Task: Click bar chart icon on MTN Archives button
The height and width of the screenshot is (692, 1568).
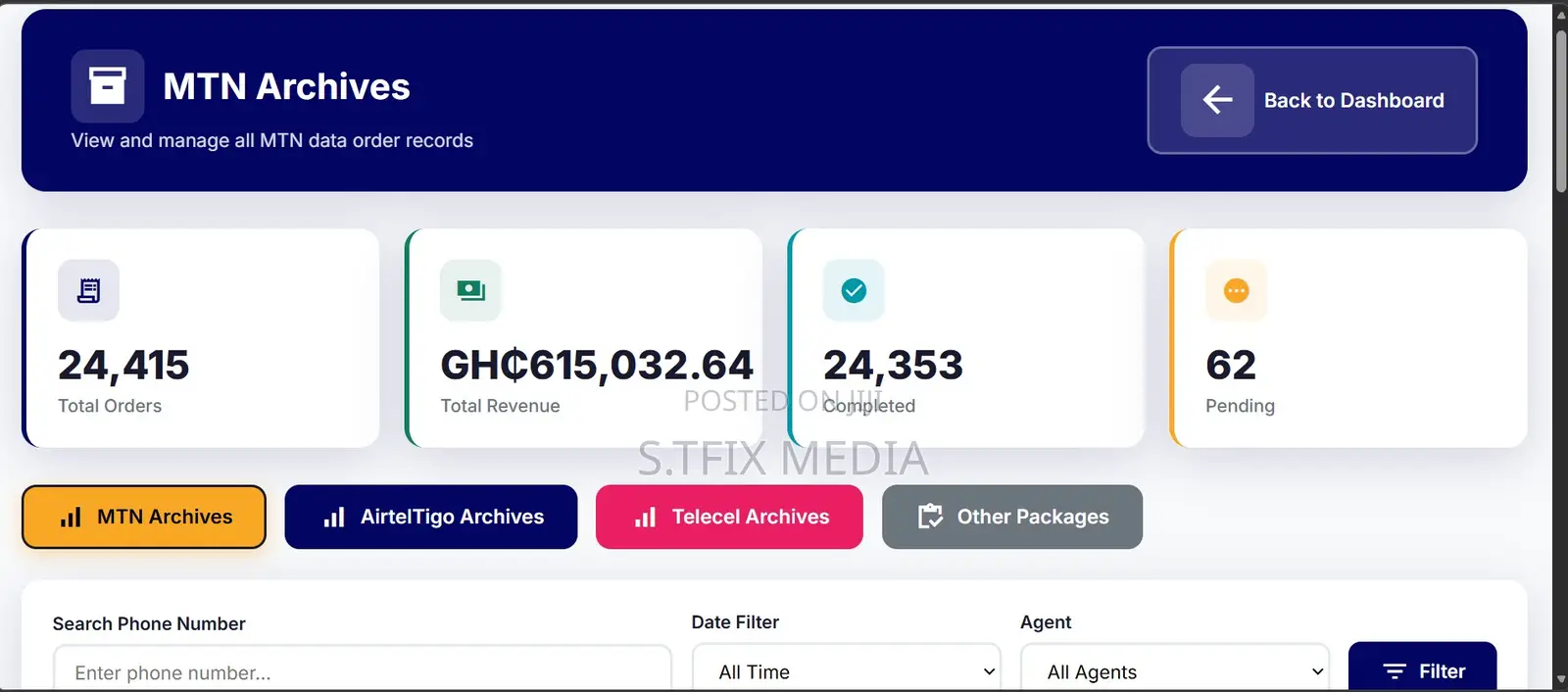Action: tap(71, 518)
